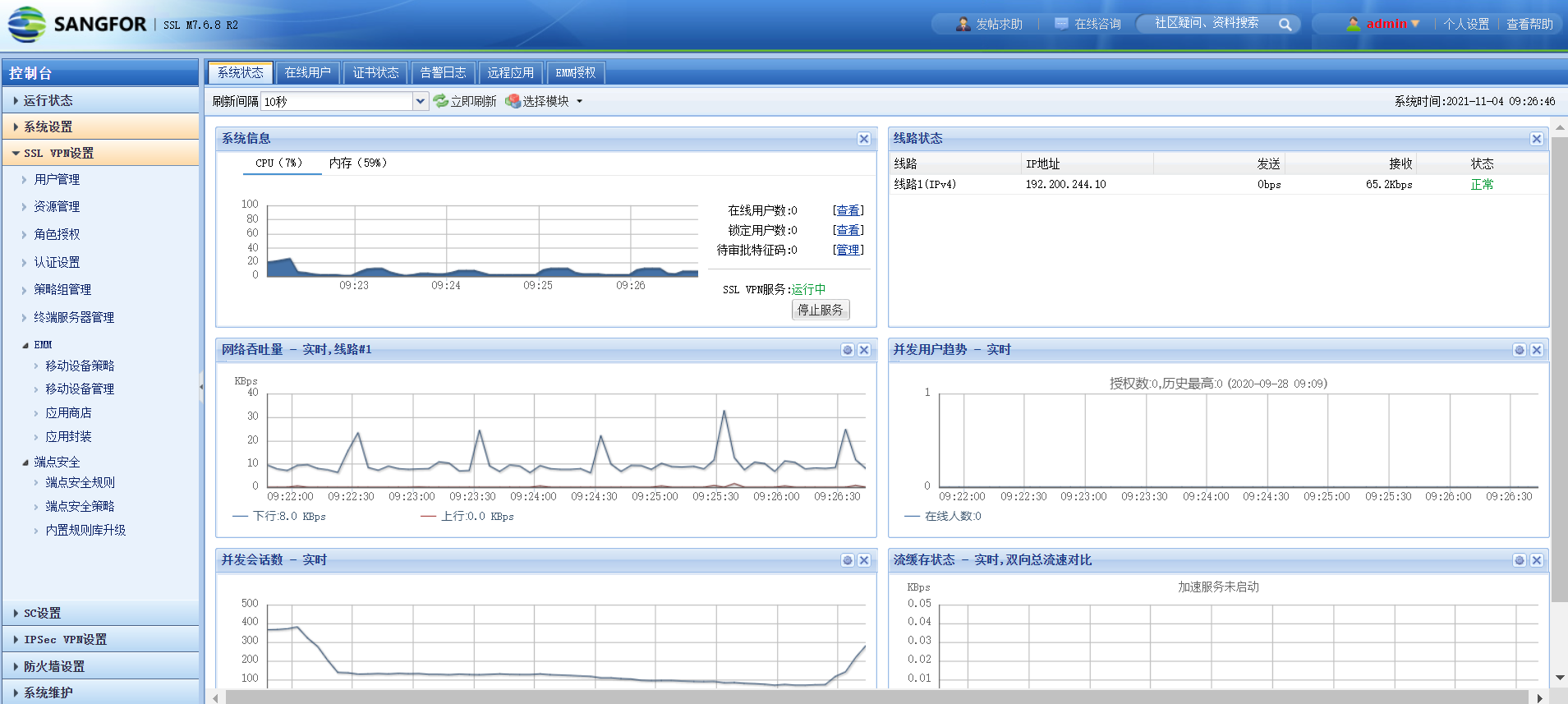Open settings icon of 流缓存状态 panel
The height and width of the screenshot is (704, 1568).
click(1520, 560)
